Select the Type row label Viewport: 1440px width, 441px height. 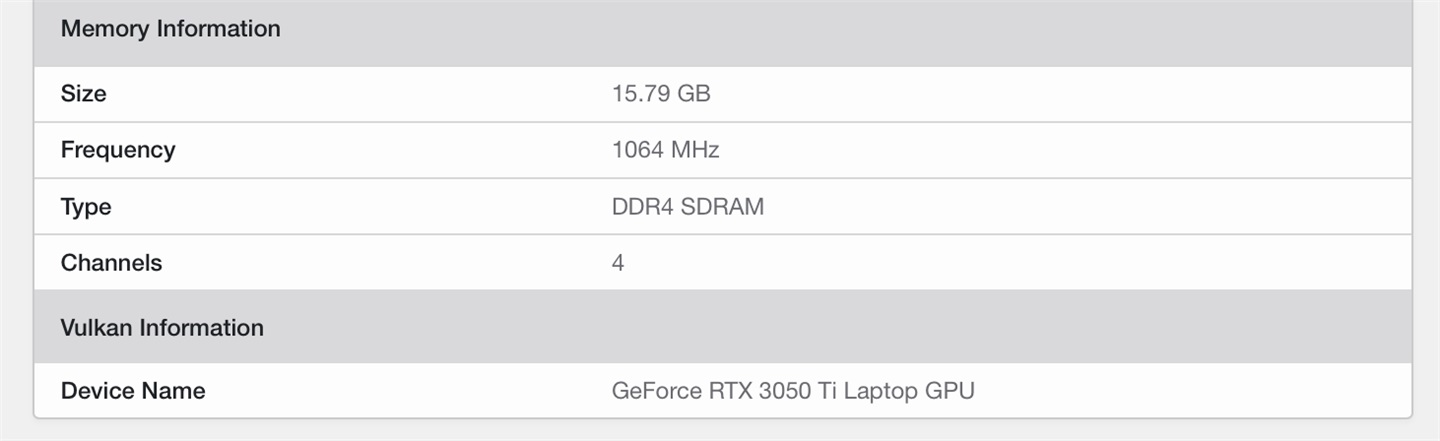point(85,207)
